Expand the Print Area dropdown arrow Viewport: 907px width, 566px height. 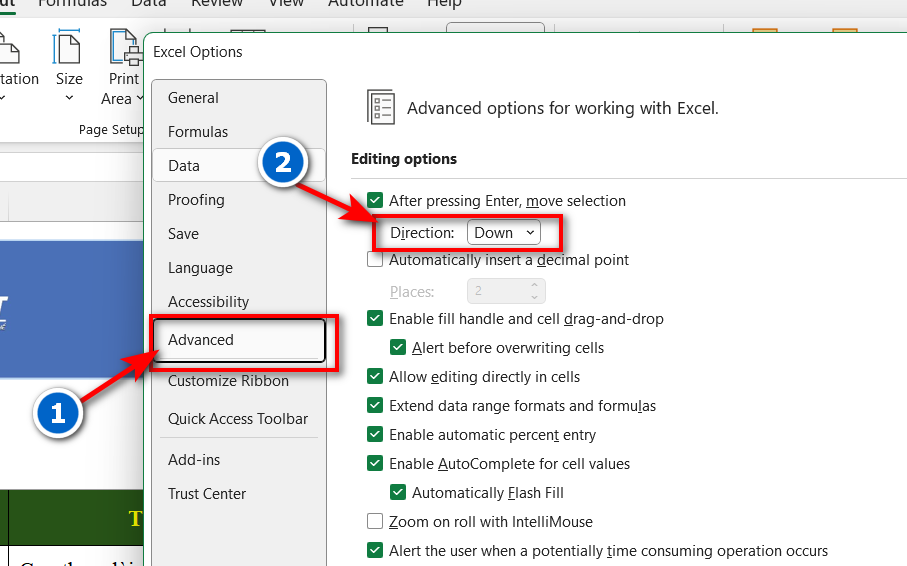[x=139, y=99]
